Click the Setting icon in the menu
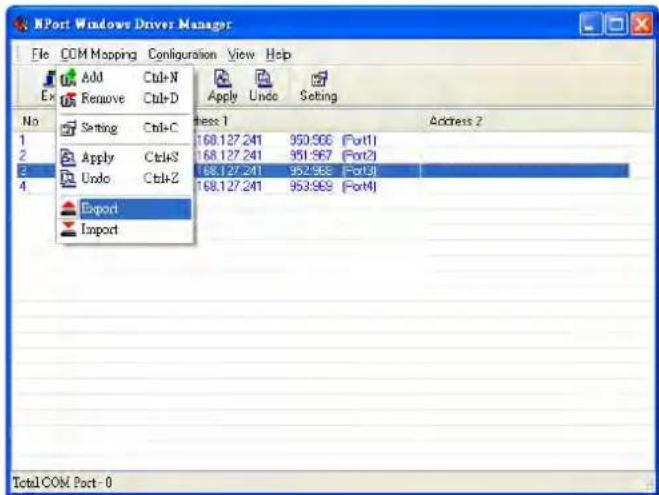 click(x=68, y=128)
